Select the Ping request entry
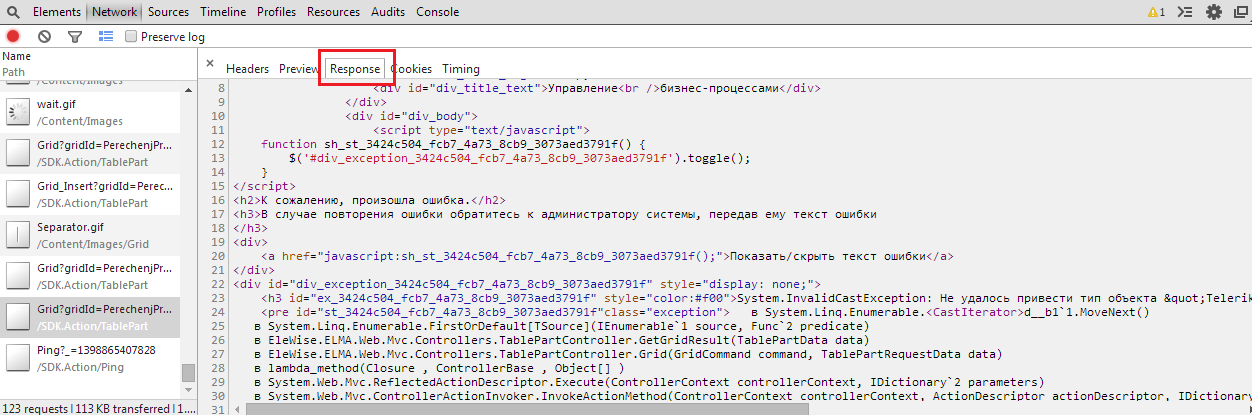This screenshot has width=1252, height=415. (x=90, y=358)
